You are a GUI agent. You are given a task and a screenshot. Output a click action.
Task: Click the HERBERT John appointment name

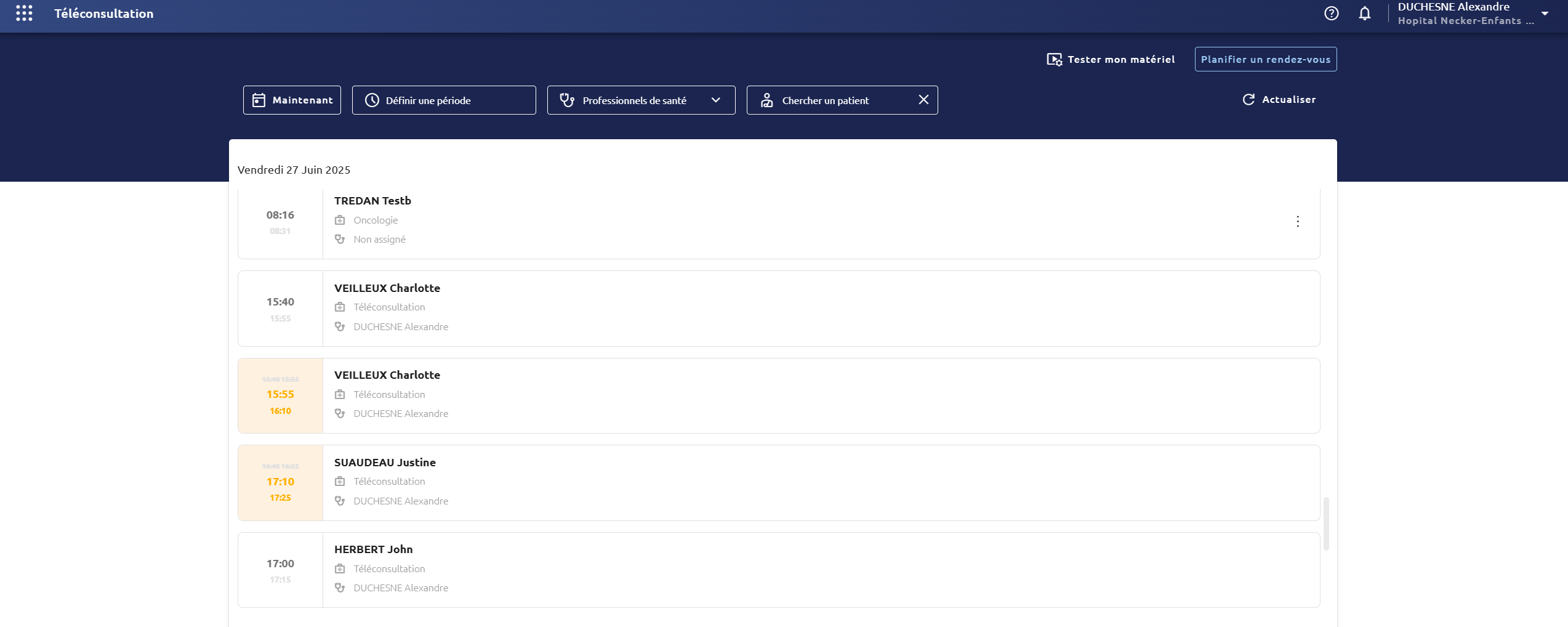[x=373, y=549]
